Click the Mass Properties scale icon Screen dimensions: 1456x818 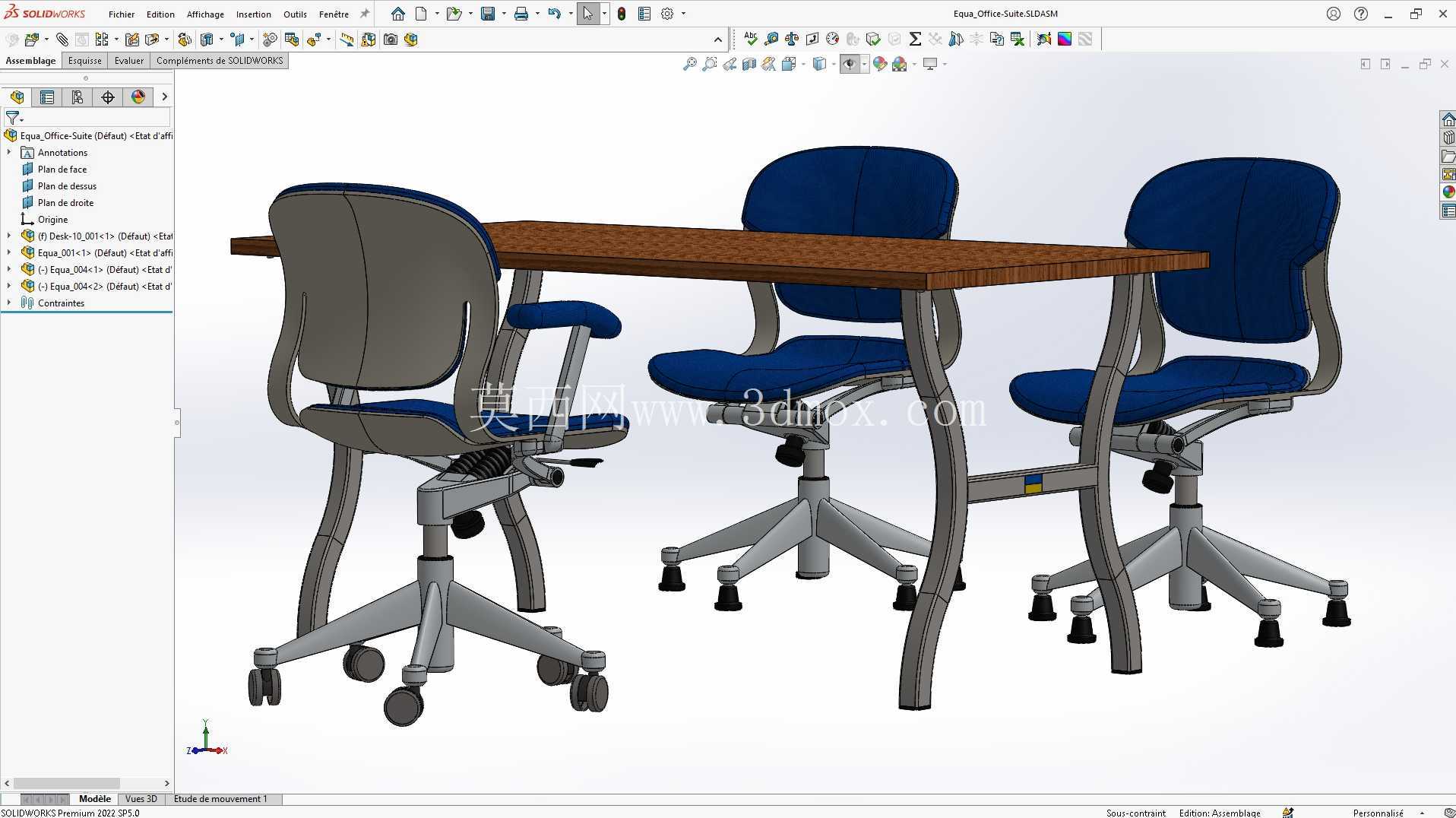(792, 39)
